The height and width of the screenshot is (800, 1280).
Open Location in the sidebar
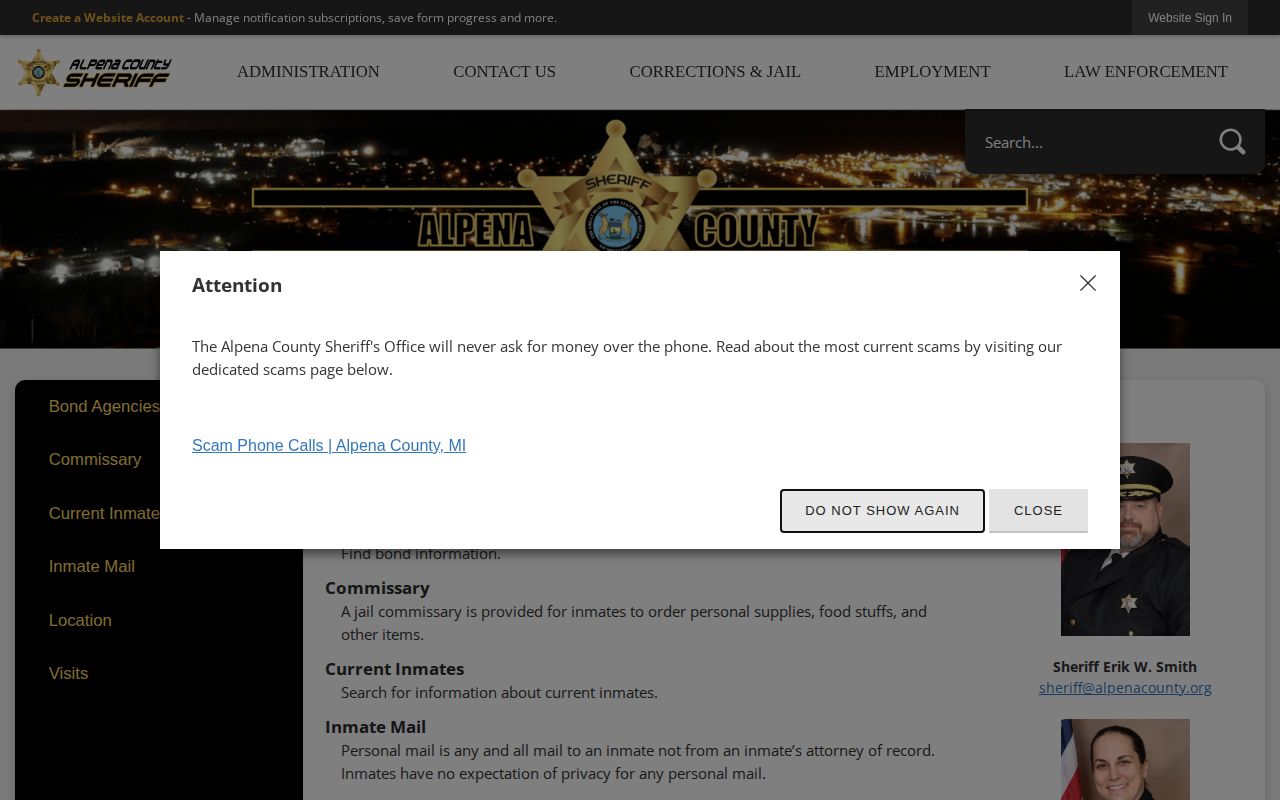coord(80,620)
